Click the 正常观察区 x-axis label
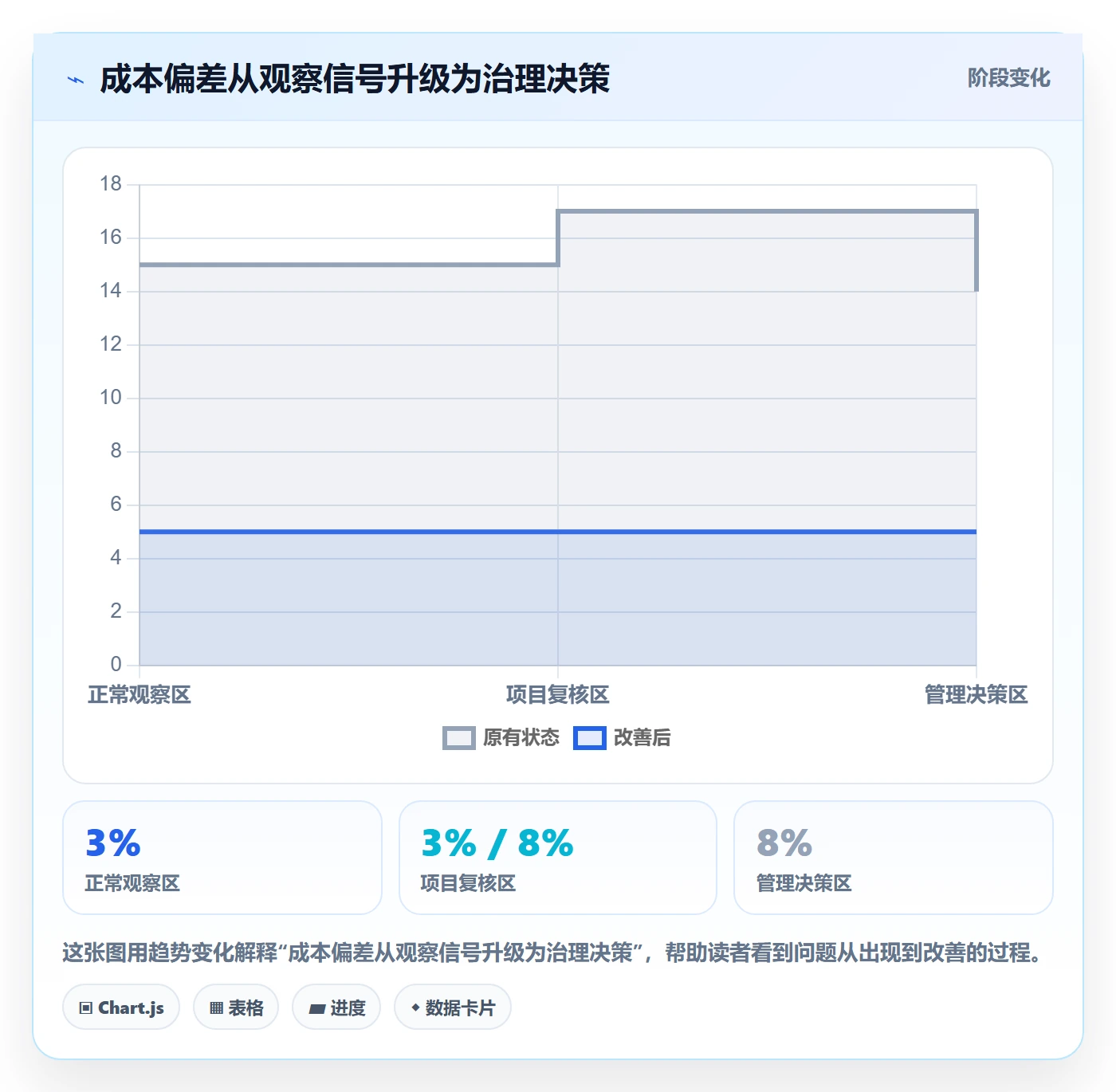 point(139,695)
